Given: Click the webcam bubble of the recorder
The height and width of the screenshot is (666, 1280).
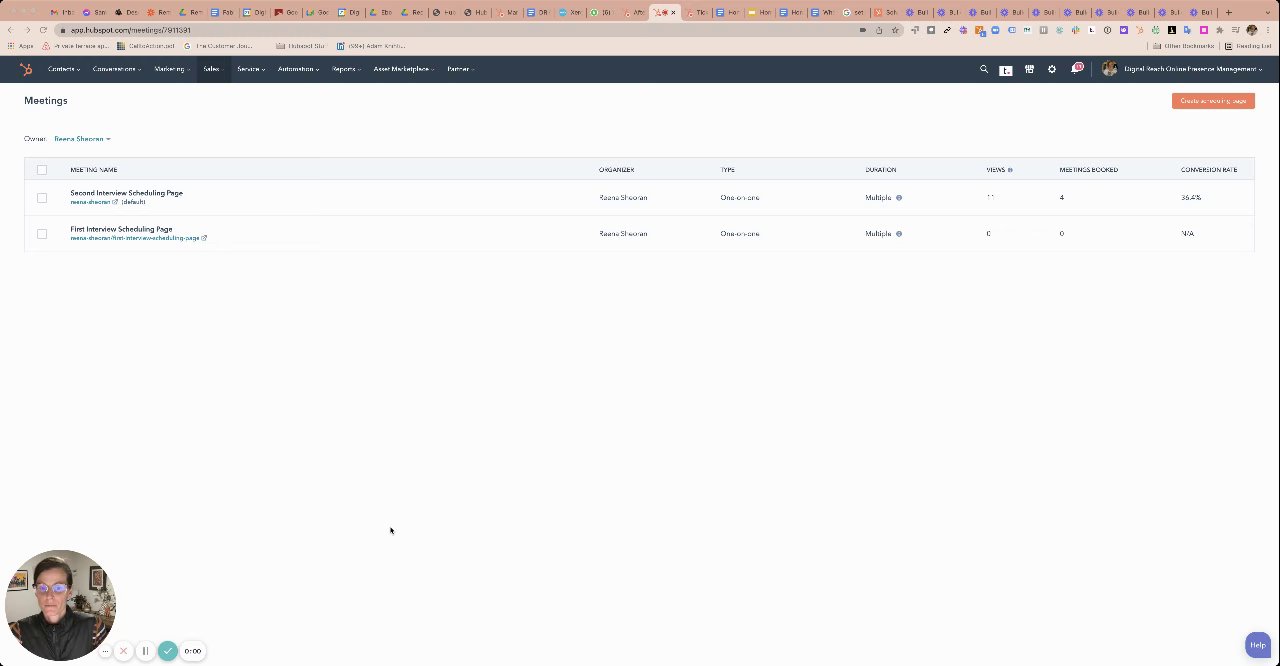Looking at the screenshot, I should (60, 605).
